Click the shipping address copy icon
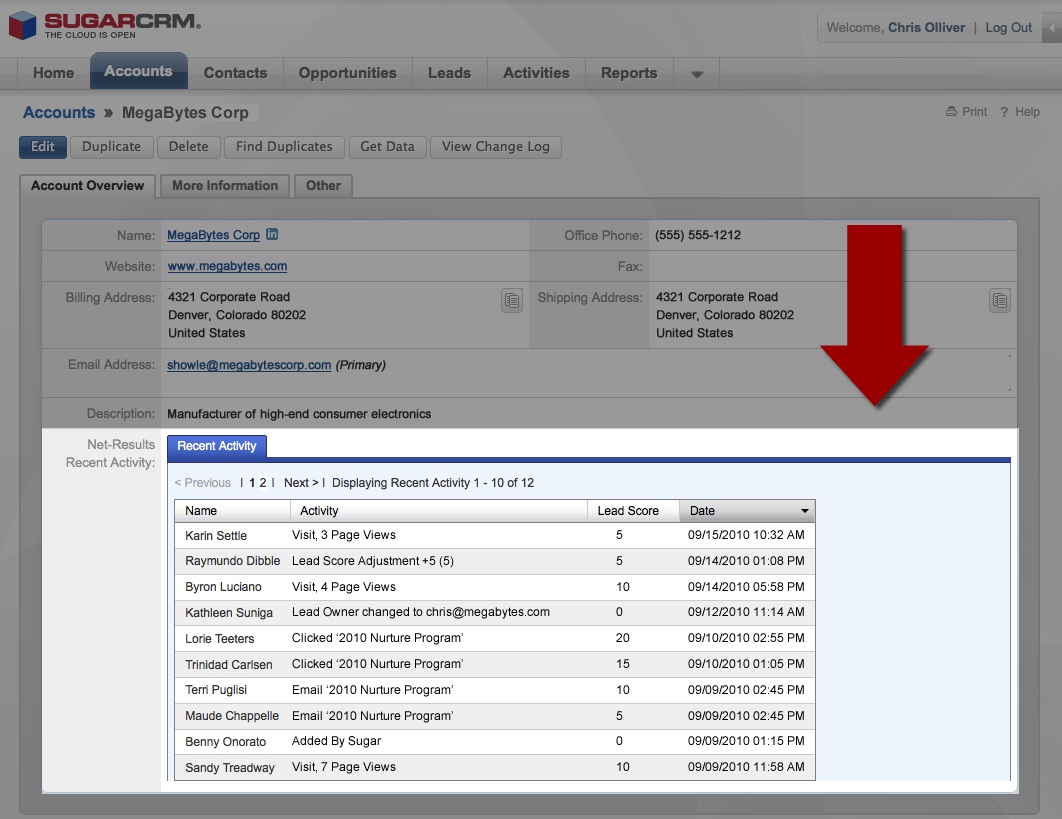Viewport: 1062px width, 819px height. 1000,300
